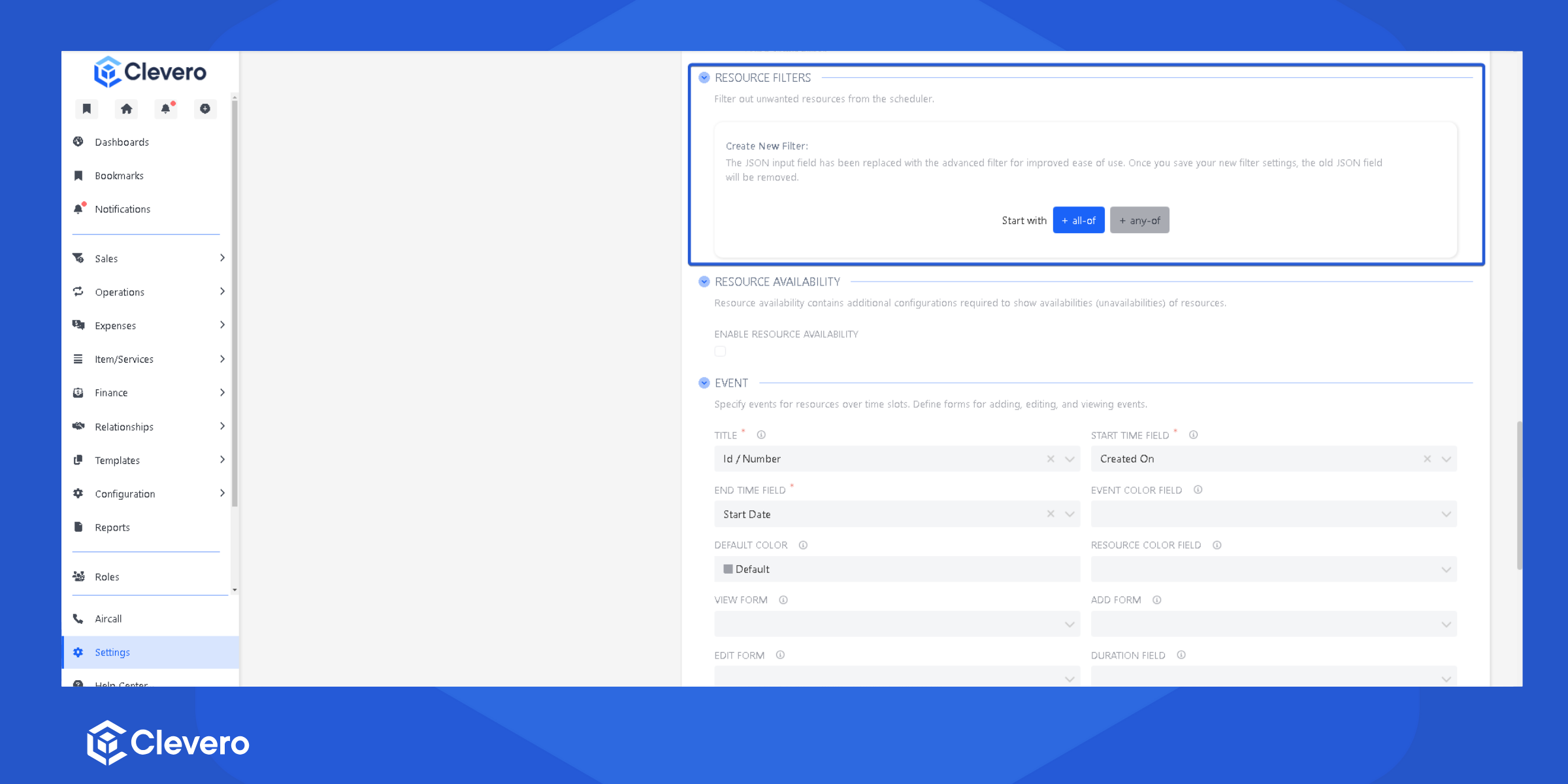
Task: Expand the Sales menu chevron
Action: 222,258
